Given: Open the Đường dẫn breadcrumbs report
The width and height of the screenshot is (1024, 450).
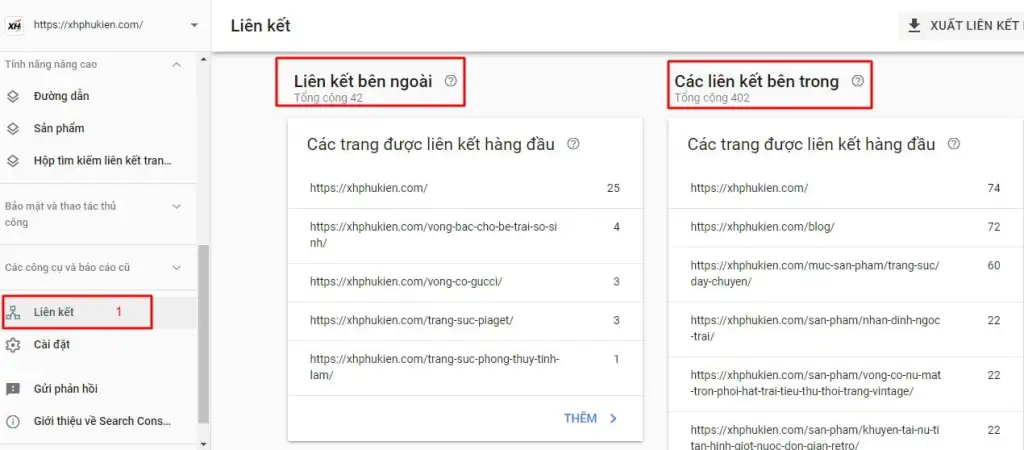Looking at the screenshot, I should 58,97.
